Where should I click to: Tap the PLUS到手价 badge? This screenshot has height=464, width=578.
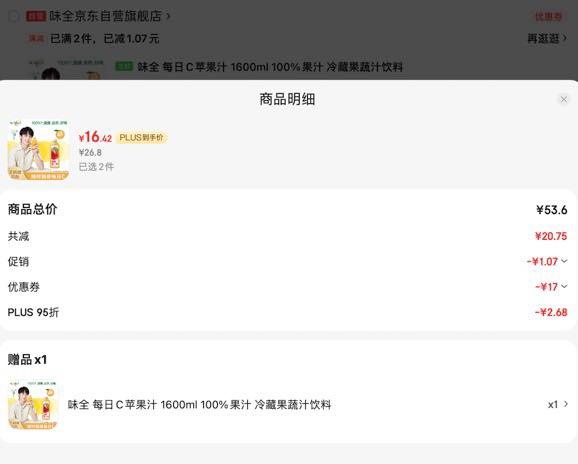142,137
